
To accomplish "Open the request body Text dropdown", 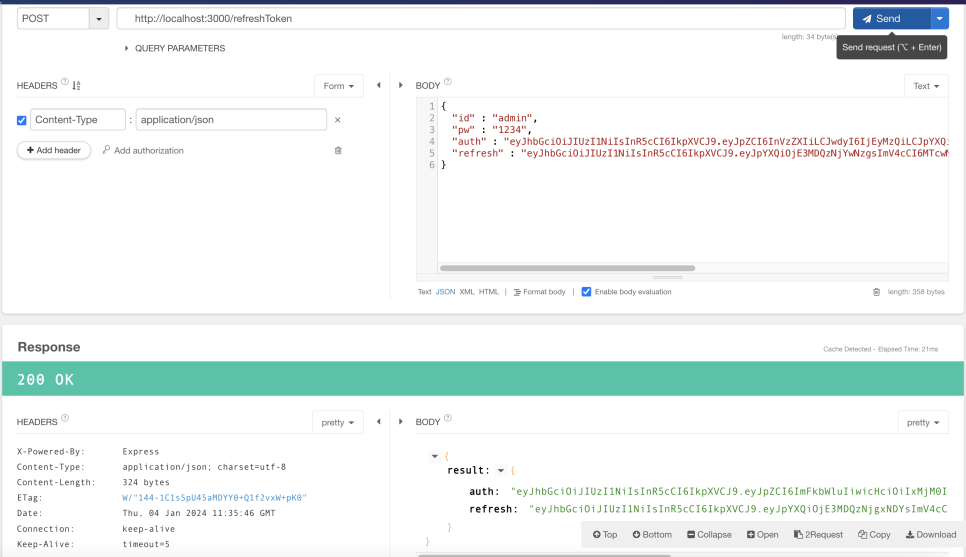I will click(x=926, y=86).
